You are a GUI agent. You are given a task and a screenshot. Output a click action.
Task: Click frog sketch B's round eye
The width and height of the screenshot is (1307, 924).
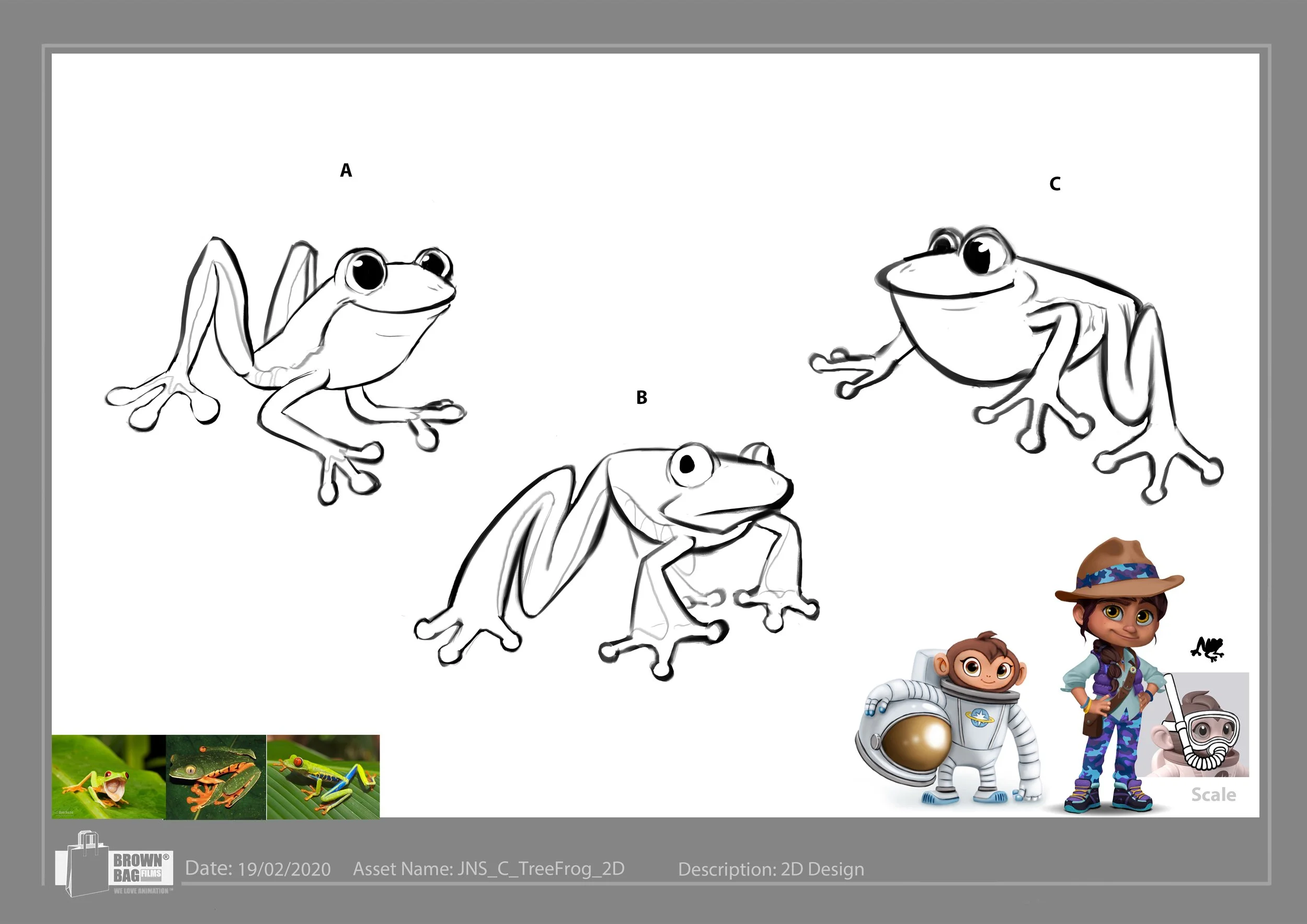coord(691,466)
